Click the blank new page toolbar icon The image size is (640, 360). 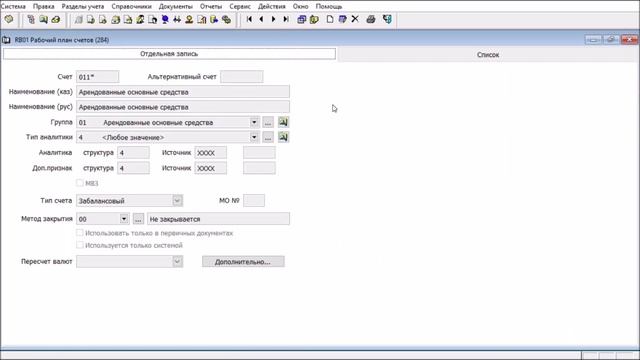click(330, 19)
